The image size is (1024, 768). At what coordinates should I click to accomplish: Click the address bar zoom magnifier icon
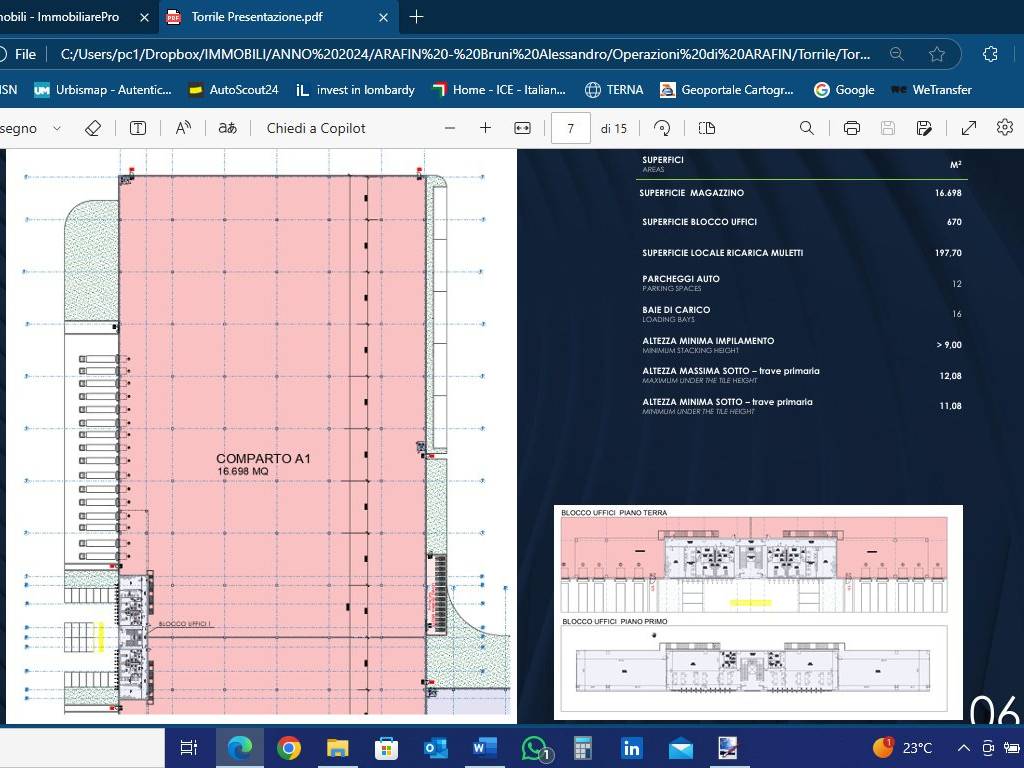897,54
